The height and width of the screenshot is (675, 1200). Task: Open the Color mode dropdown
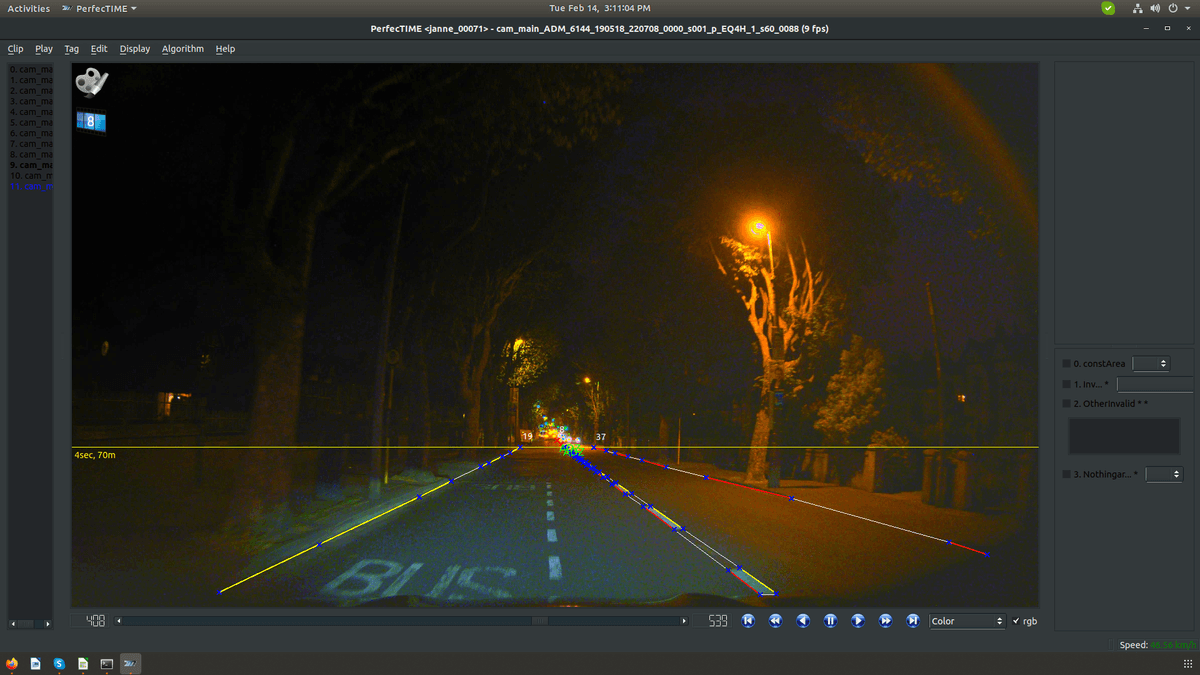click(x=967, y=621)
